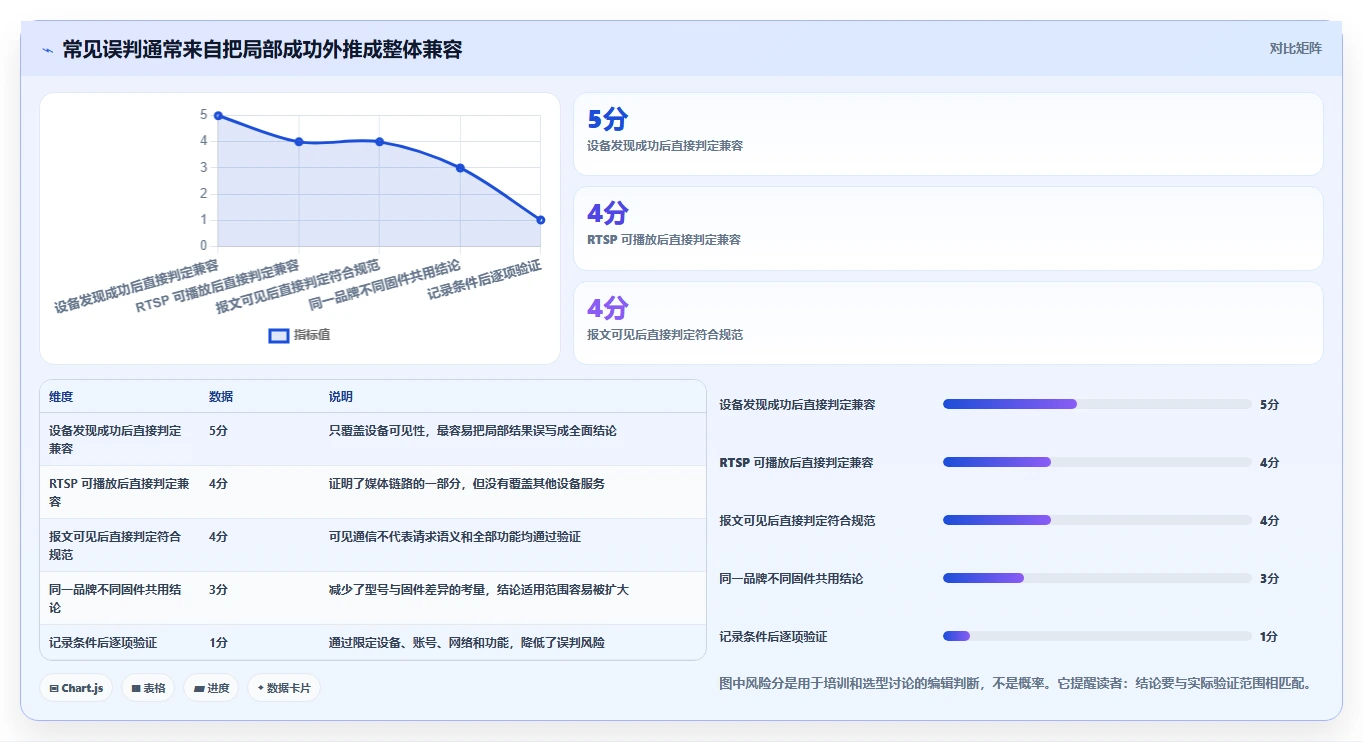Click y-axis label 3 on chart
The width and height of the screenshot is (1363, 742).
pyautogui.click(x=203, y=168)
